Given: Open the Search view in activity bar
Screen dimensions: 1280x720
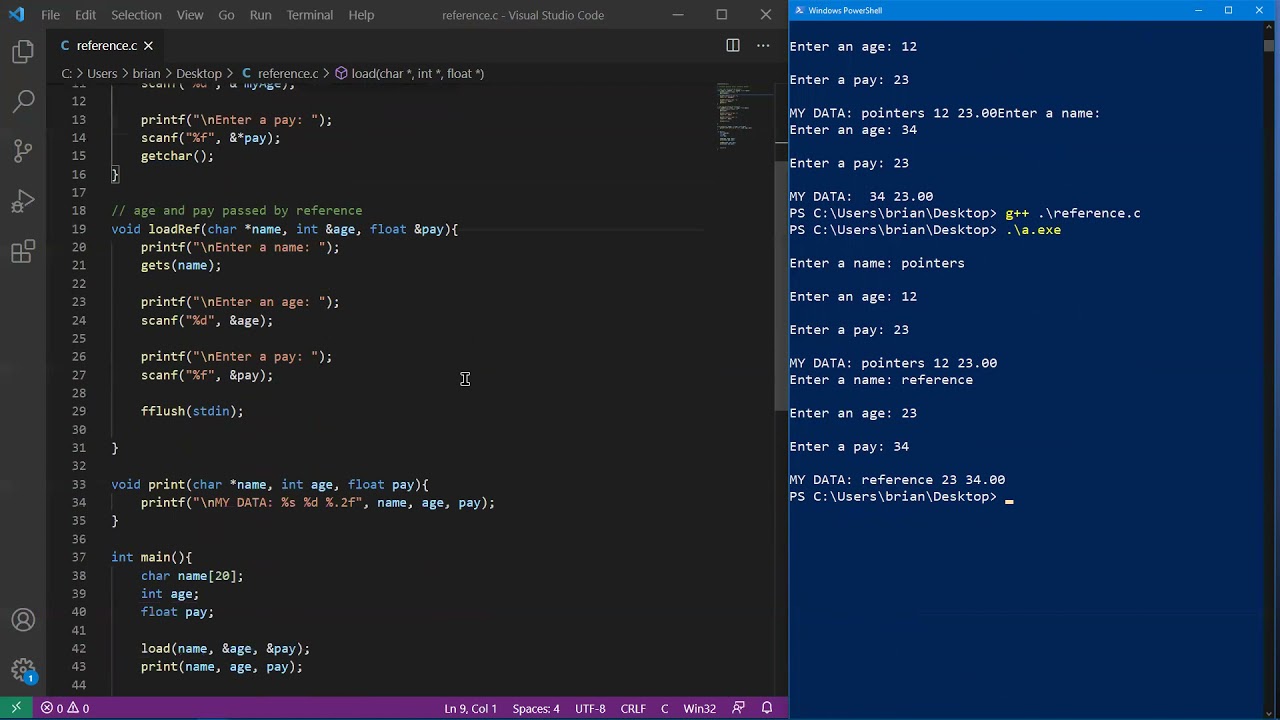Looking at the screenshot, I should (x=23, y=101).
